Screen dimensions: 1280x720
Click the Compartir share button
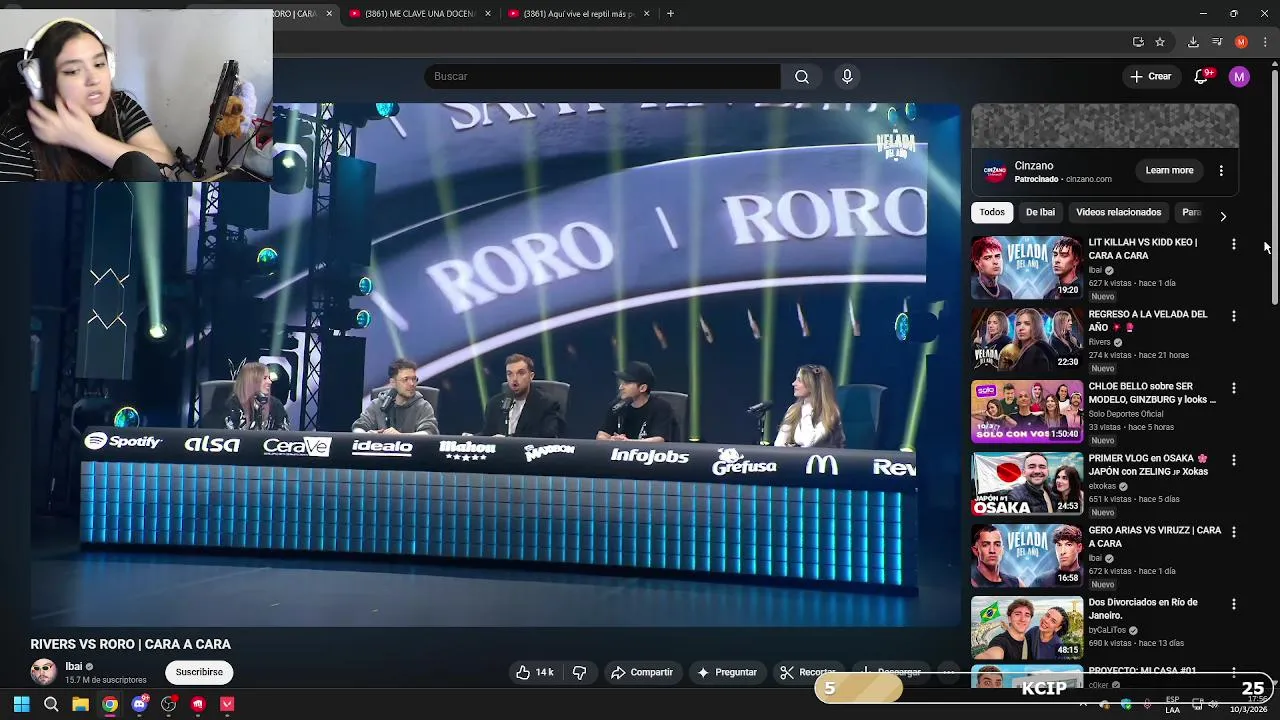point(642,672)
